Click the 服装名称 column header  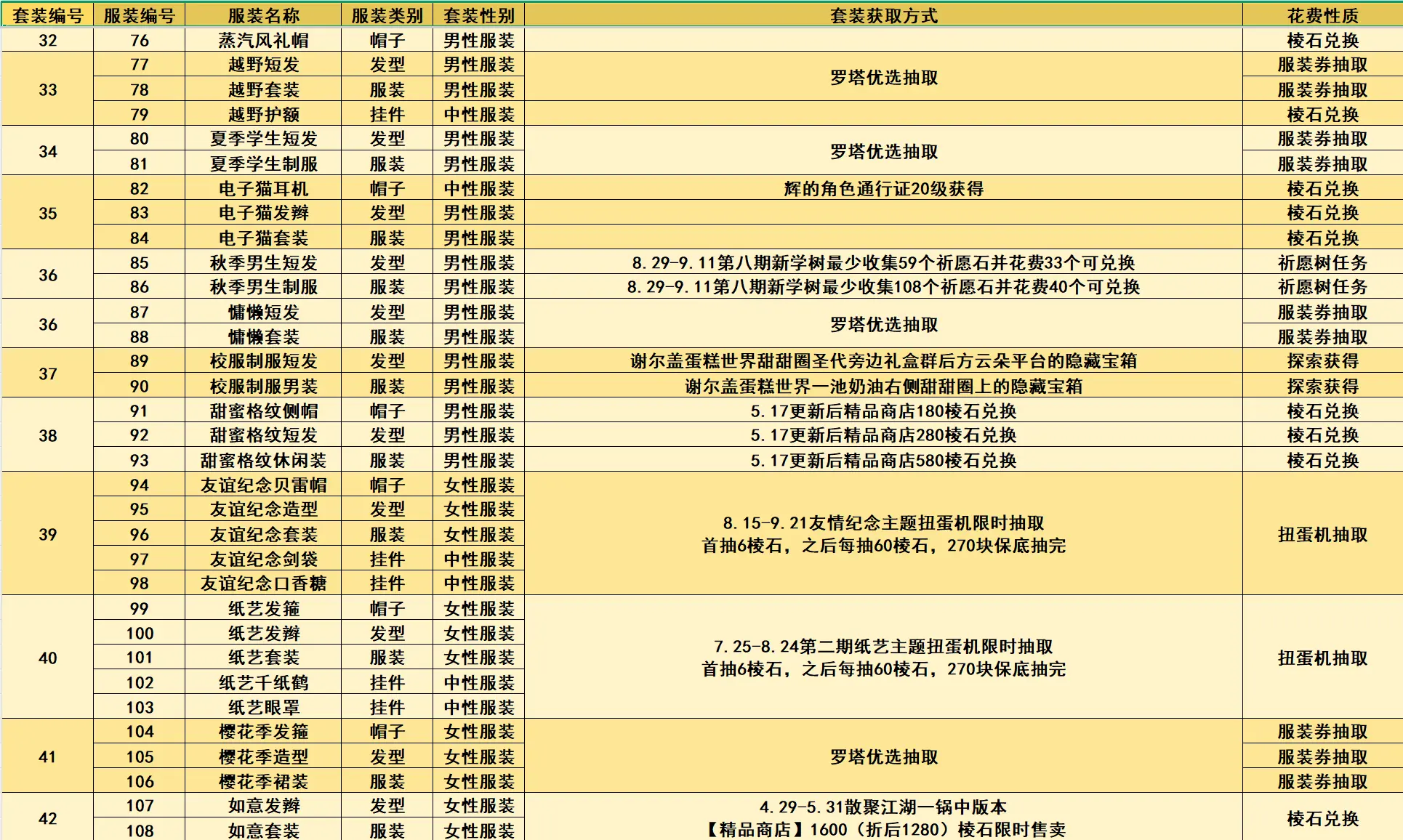tap(263, 15)
